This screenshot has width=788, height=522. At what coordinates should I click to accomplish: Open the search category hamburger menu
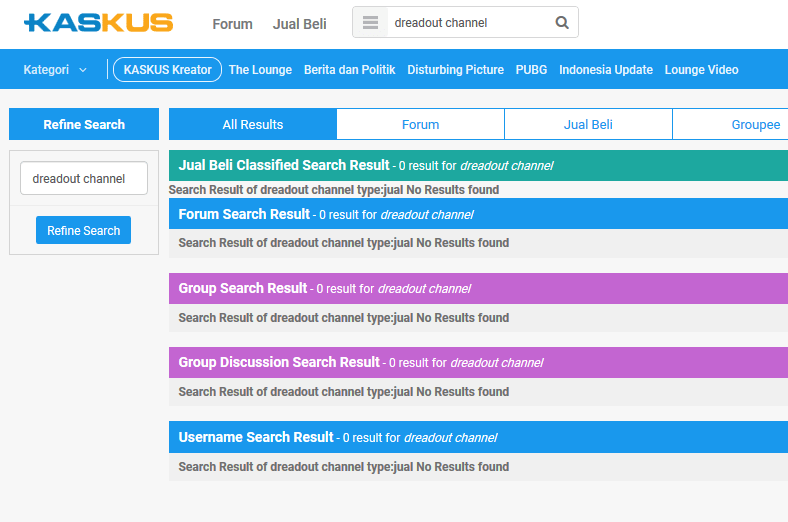click(370, 23)
